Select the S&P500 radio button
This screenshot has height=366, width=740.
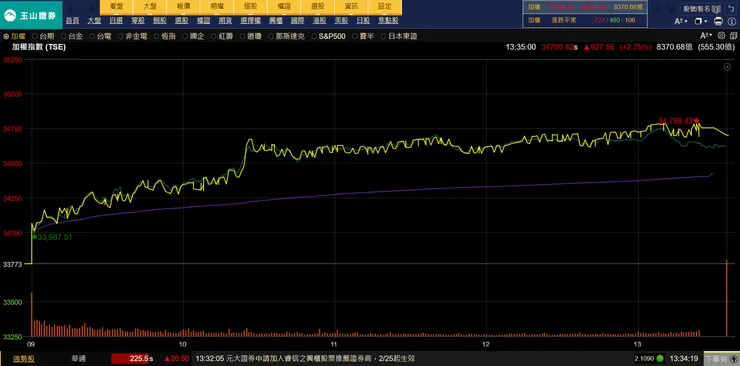coord(313,36)
